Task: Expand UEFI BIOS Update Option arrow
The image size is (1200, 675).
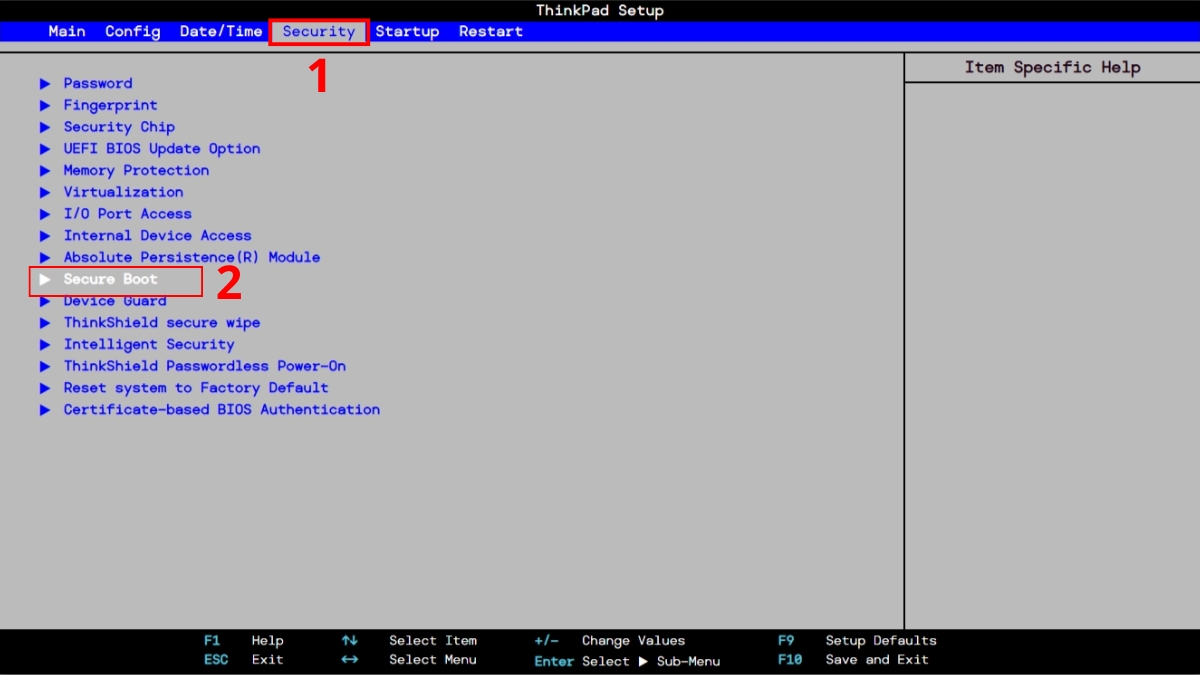Action: pyautogui.click(x=45, y=148)
